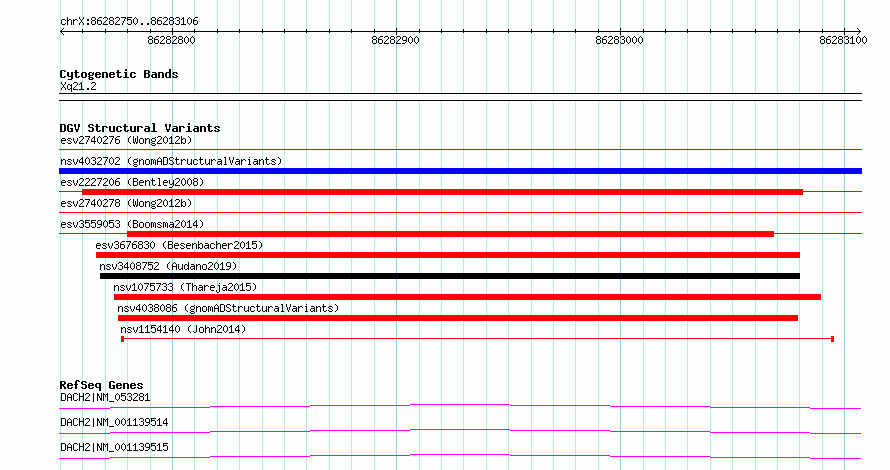The height and width of the screenshot is (470, 890).
Task: Open variant esv2740278 (Wong2012b) label
Action: click(x=126, y=203)
